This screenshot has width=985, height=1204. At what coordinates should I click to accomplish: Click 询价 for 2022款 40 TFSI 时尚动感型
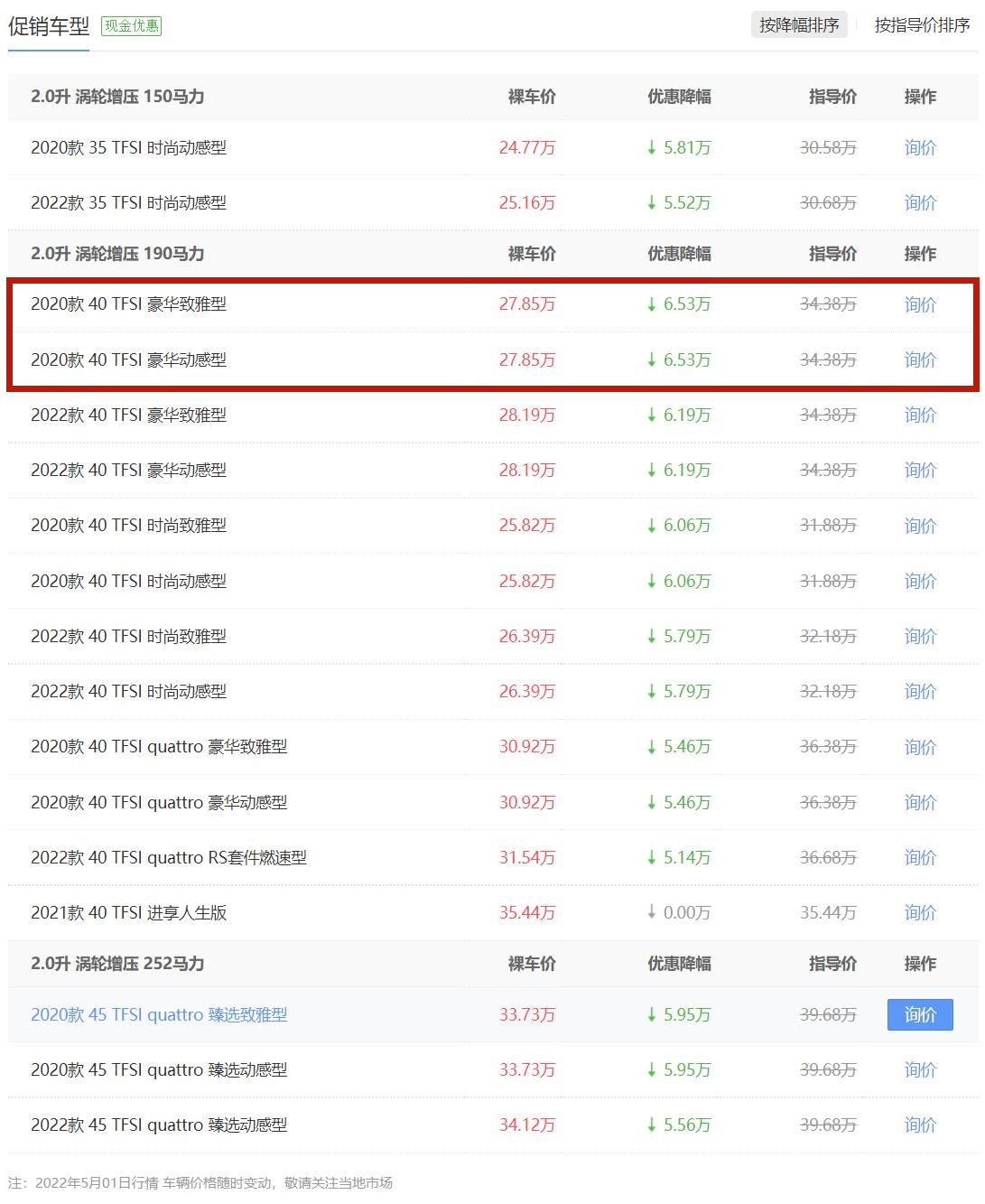click(920, 692)
